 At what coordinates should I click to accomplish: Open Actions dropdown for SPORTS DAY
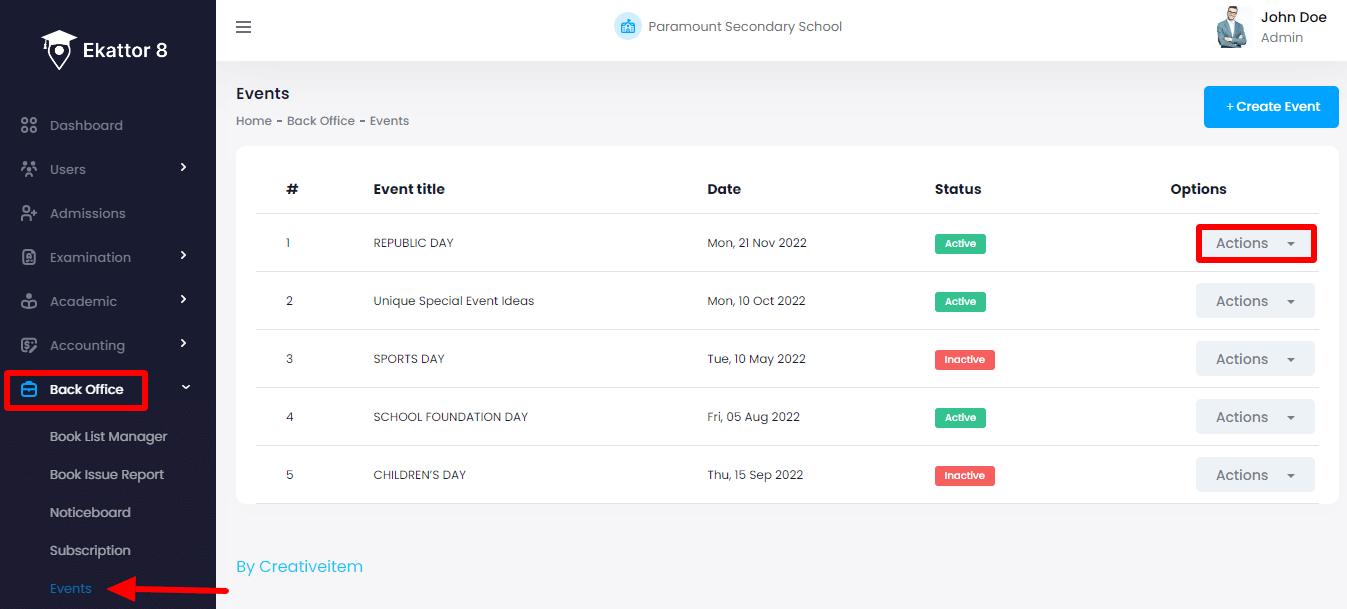[x=1255, y=359]
